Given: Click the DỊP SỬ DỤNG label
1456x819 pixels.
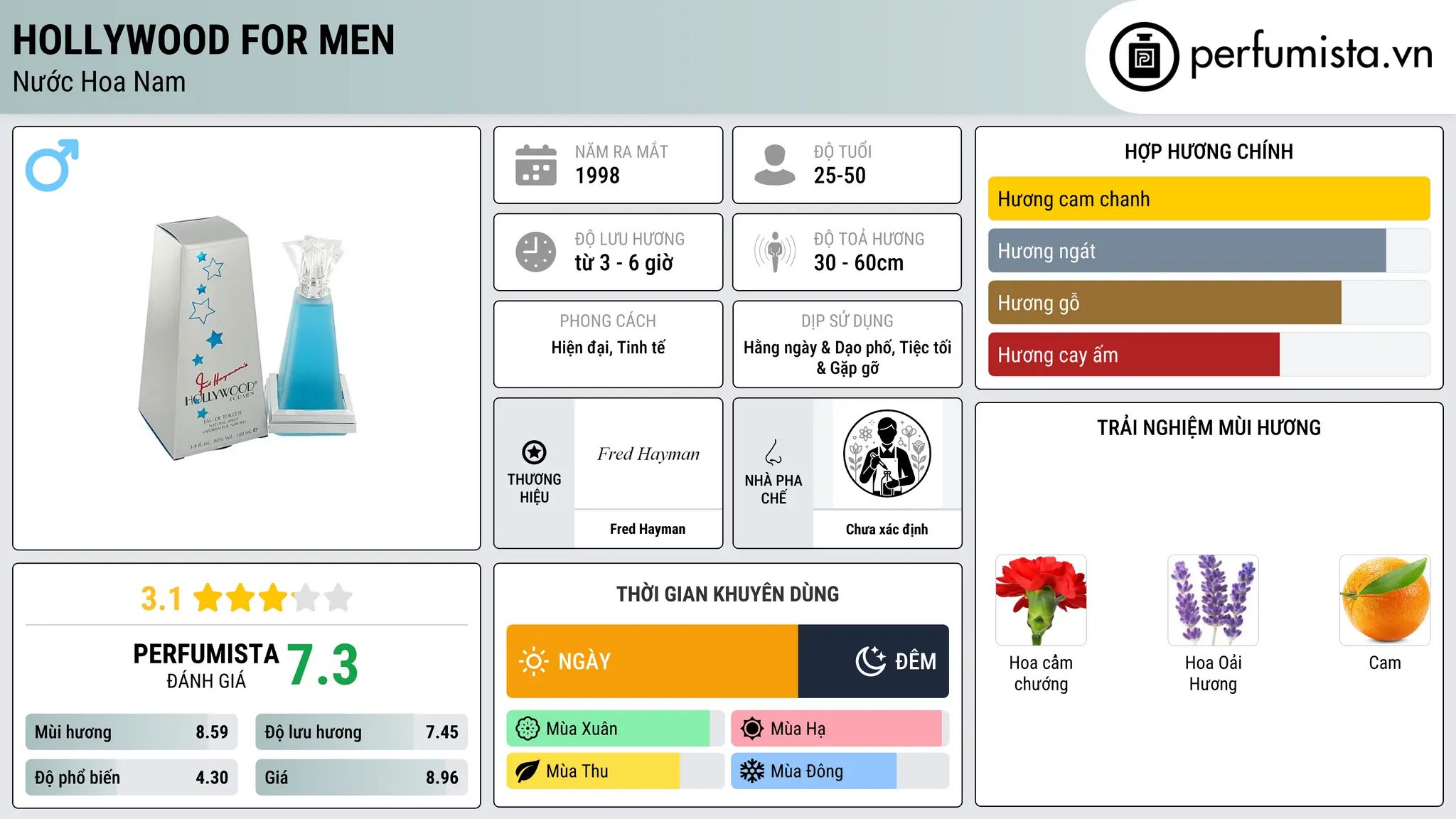Looking at the screenshot, I should point(847,321).
